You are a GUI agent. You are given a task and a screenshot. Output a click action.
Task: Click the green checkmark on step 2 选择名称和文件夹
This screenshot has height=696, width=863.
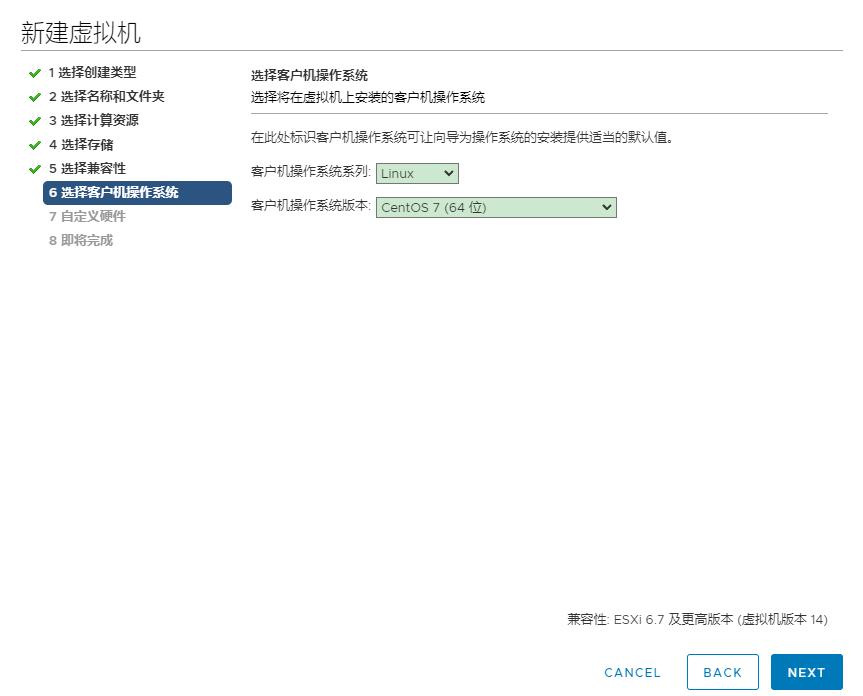[x=37, y=96]
